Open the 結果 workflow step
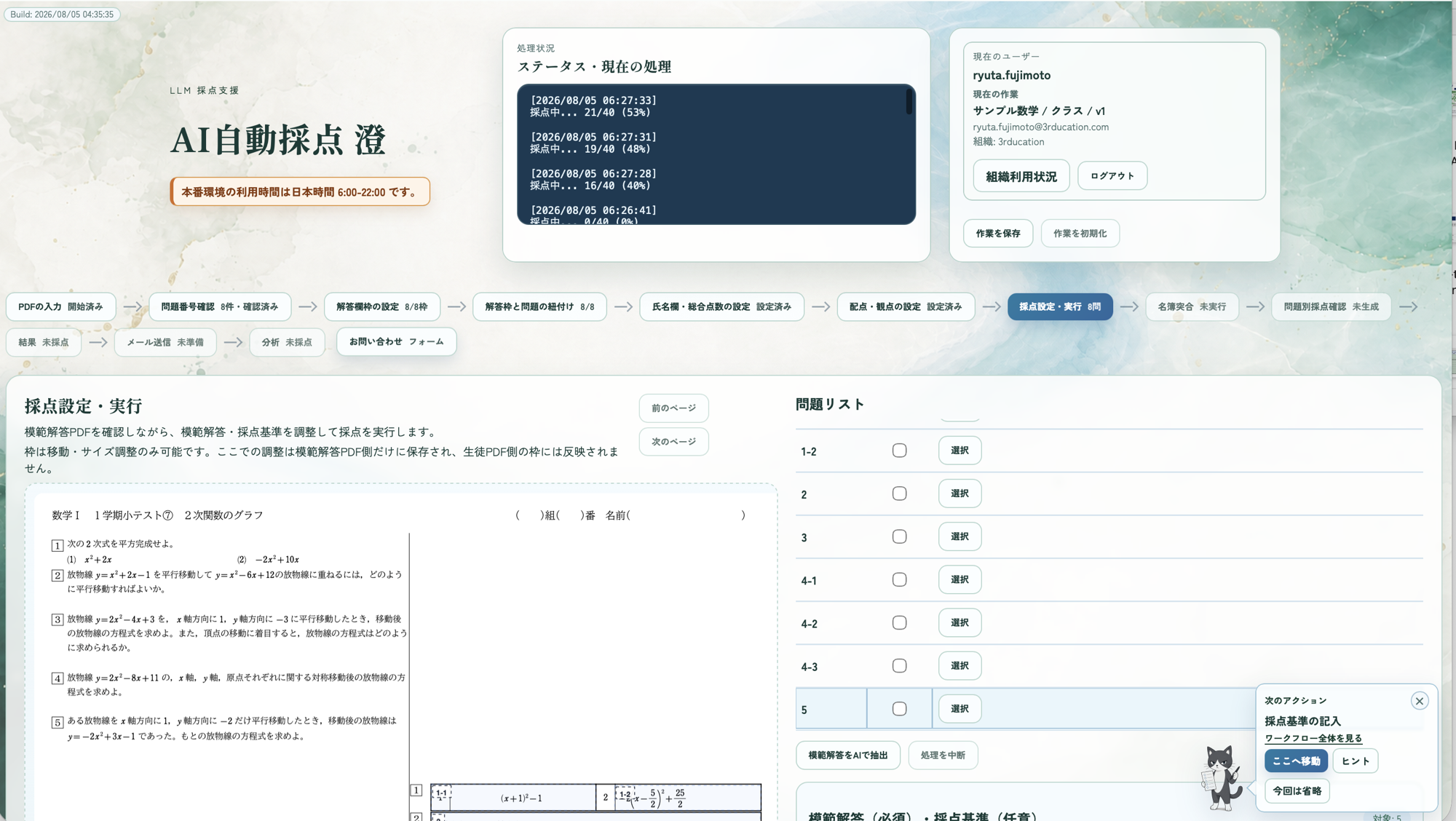This screenshot has width=1456, height=821. (44, 342)
